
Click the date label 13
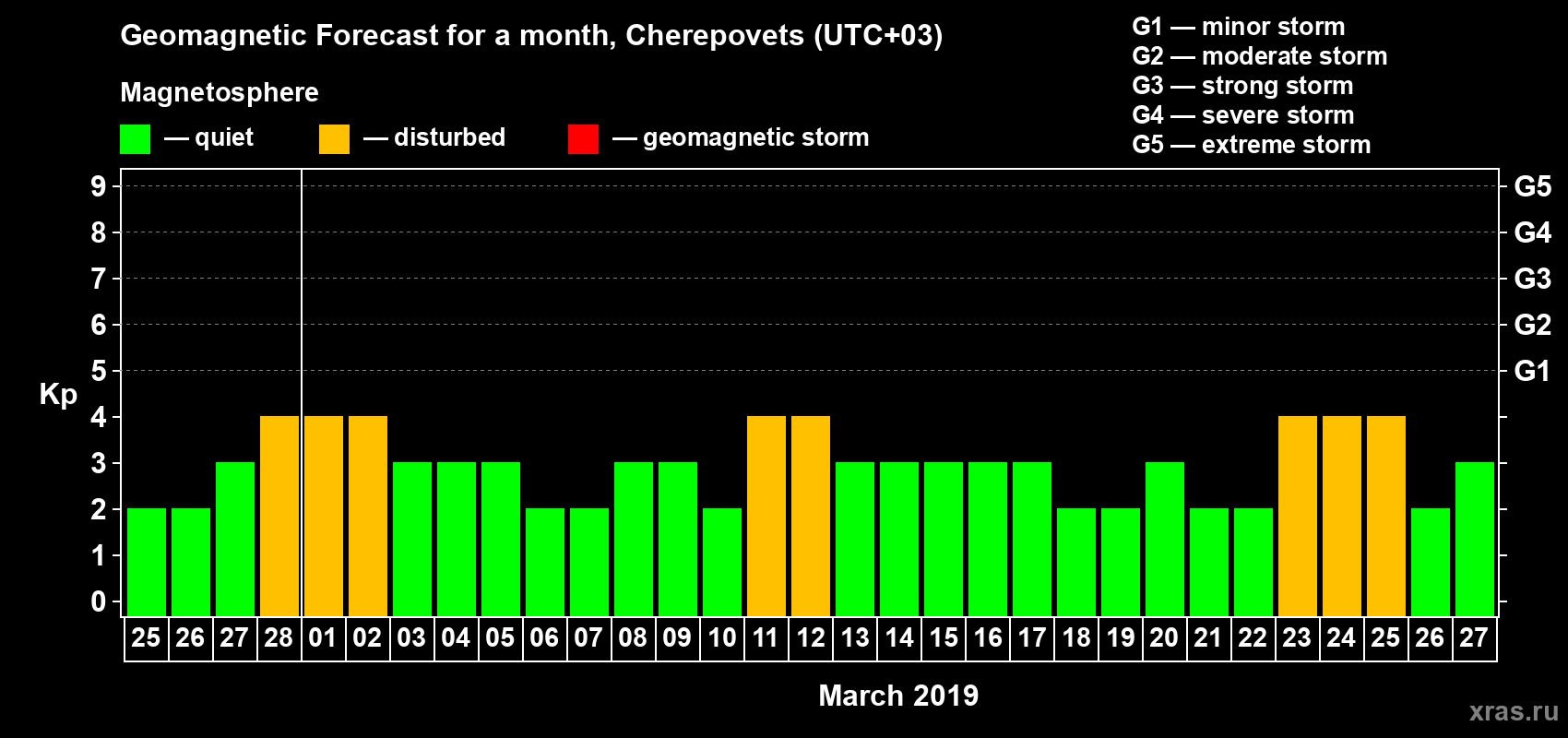click(855, 638)
